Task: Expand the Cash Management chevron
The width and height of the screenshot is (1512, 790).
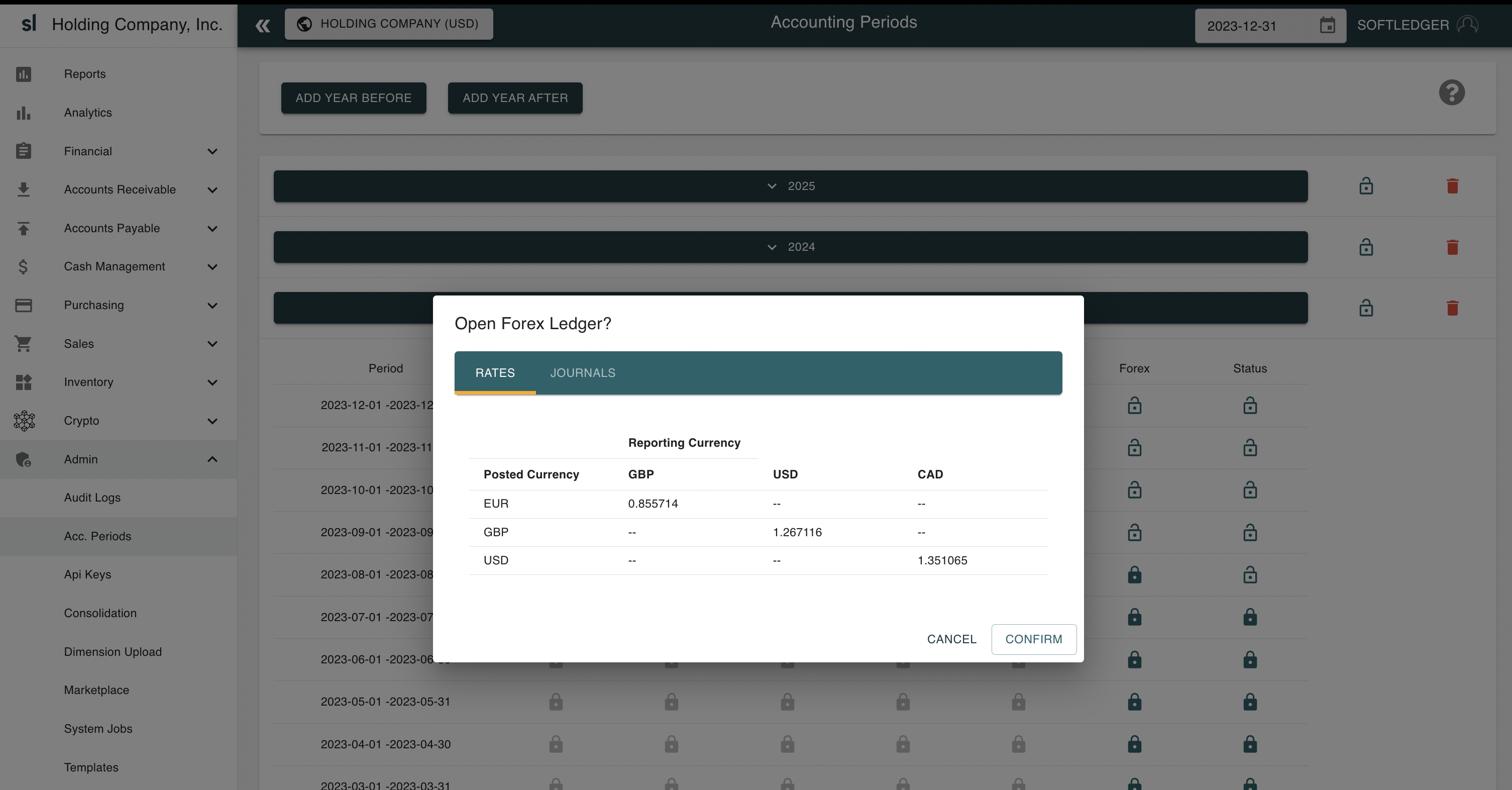Action: pyautogui.click(x=212, y=267)
